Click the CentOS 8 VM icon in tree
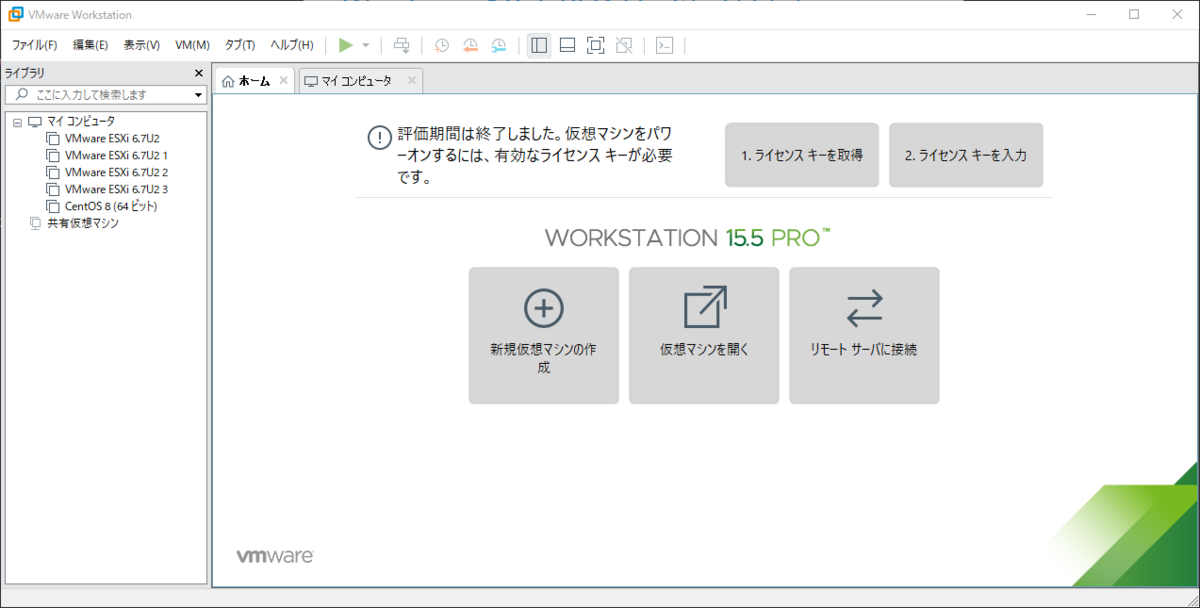This screenshot has height=608, width=1200. [53, 206]
